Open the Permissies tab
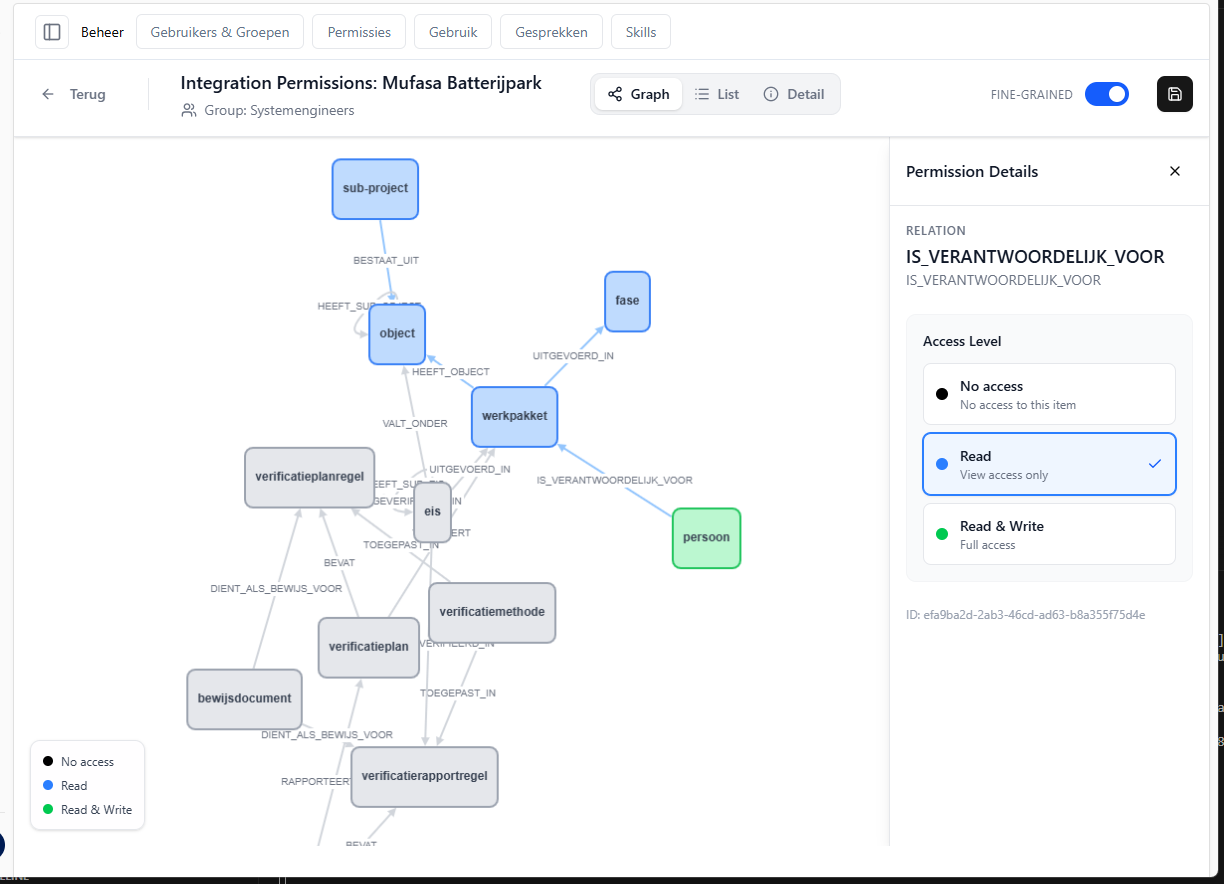Viewport: 1224px width, 884px height. [x=359, y=32]
